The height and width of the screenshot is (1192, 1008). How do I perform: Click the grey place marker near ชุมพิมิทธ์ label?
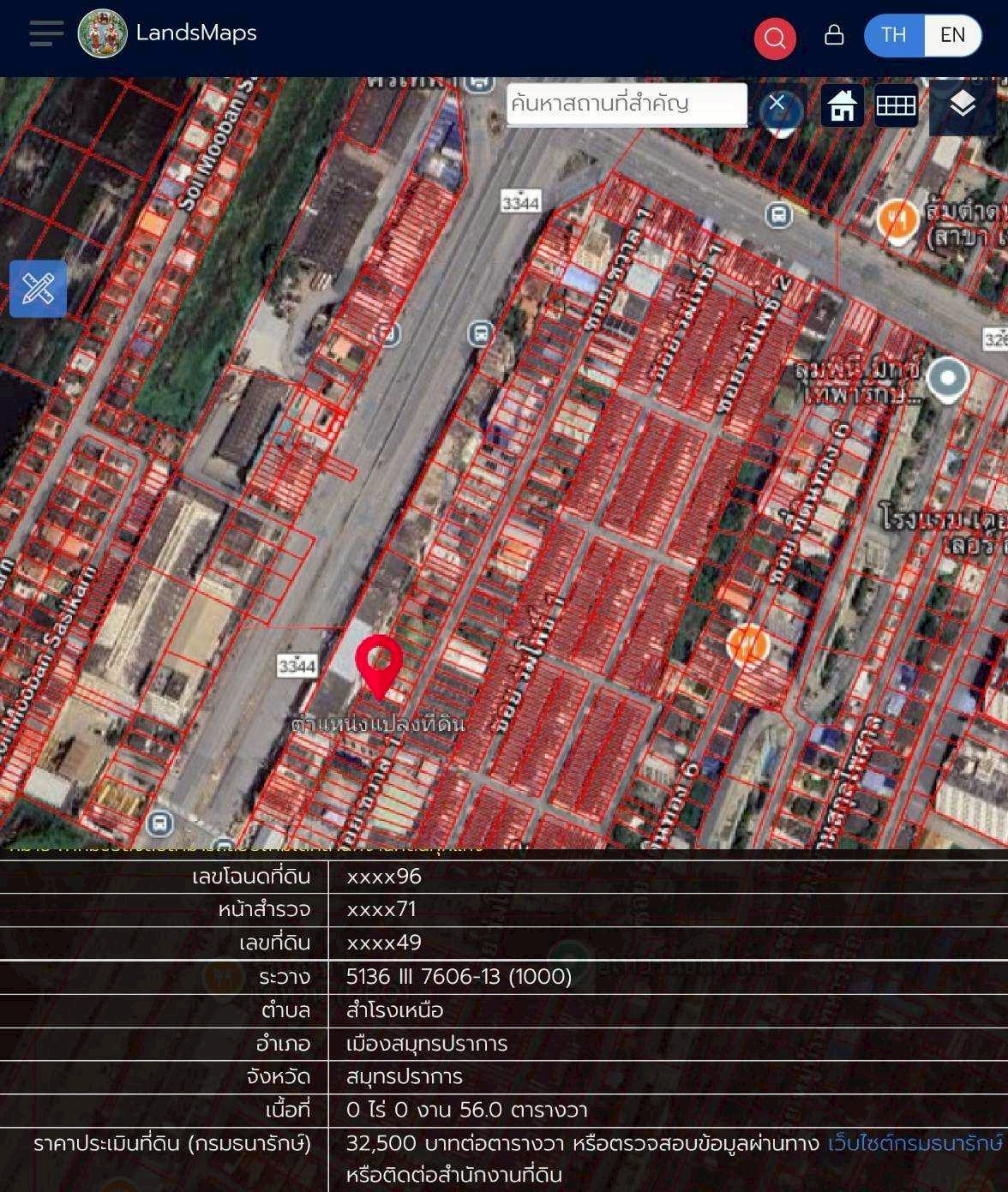pyautogui.click(x=947, y=379)
